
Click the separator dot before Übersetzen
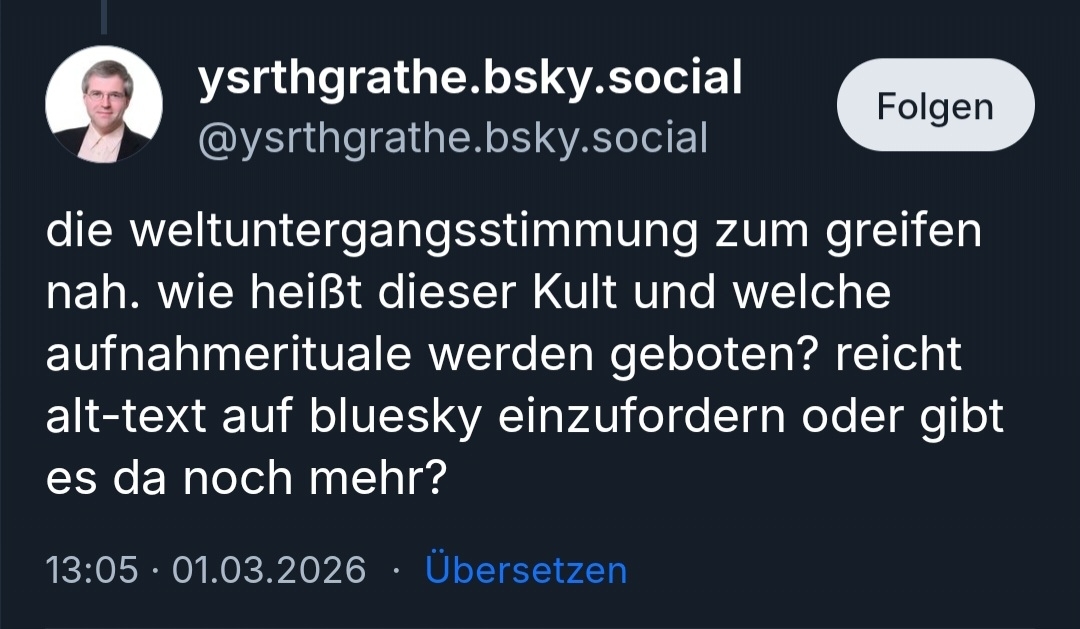click(x=395, y=570)
